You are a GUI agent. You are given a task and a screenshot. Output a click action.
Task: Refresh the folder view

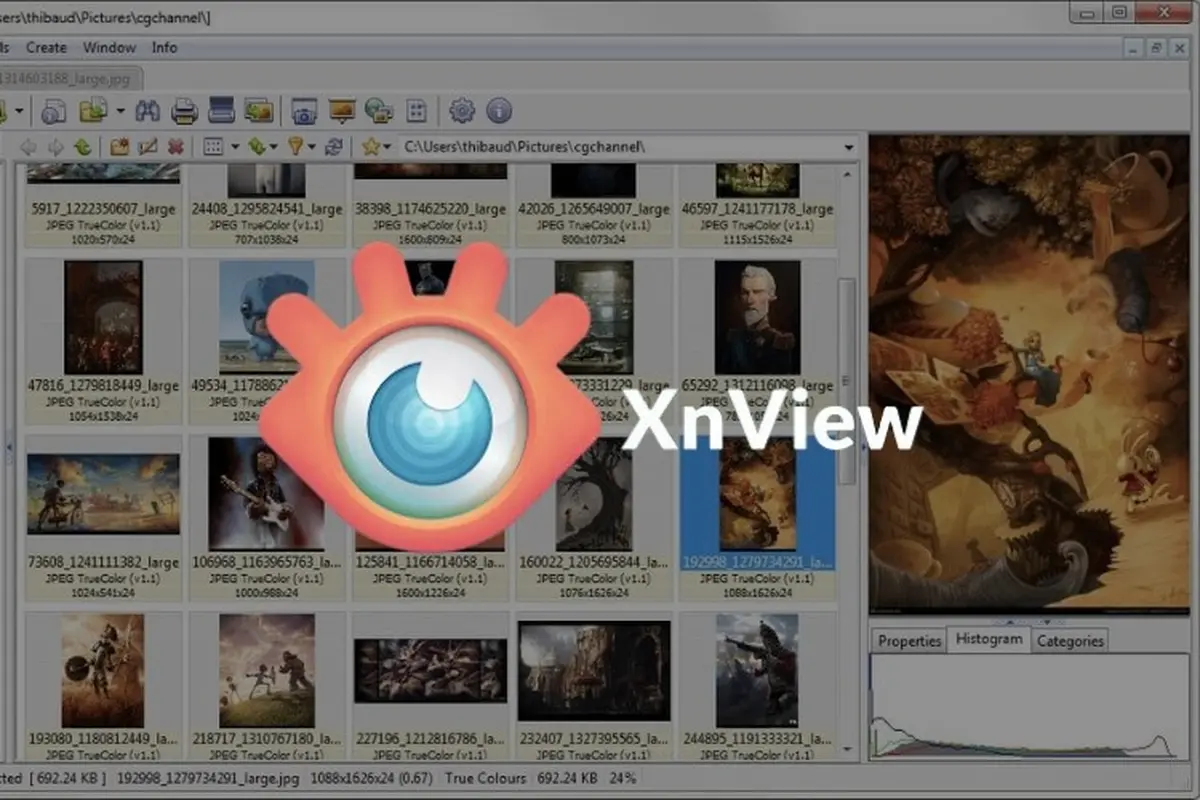point(332,146)
